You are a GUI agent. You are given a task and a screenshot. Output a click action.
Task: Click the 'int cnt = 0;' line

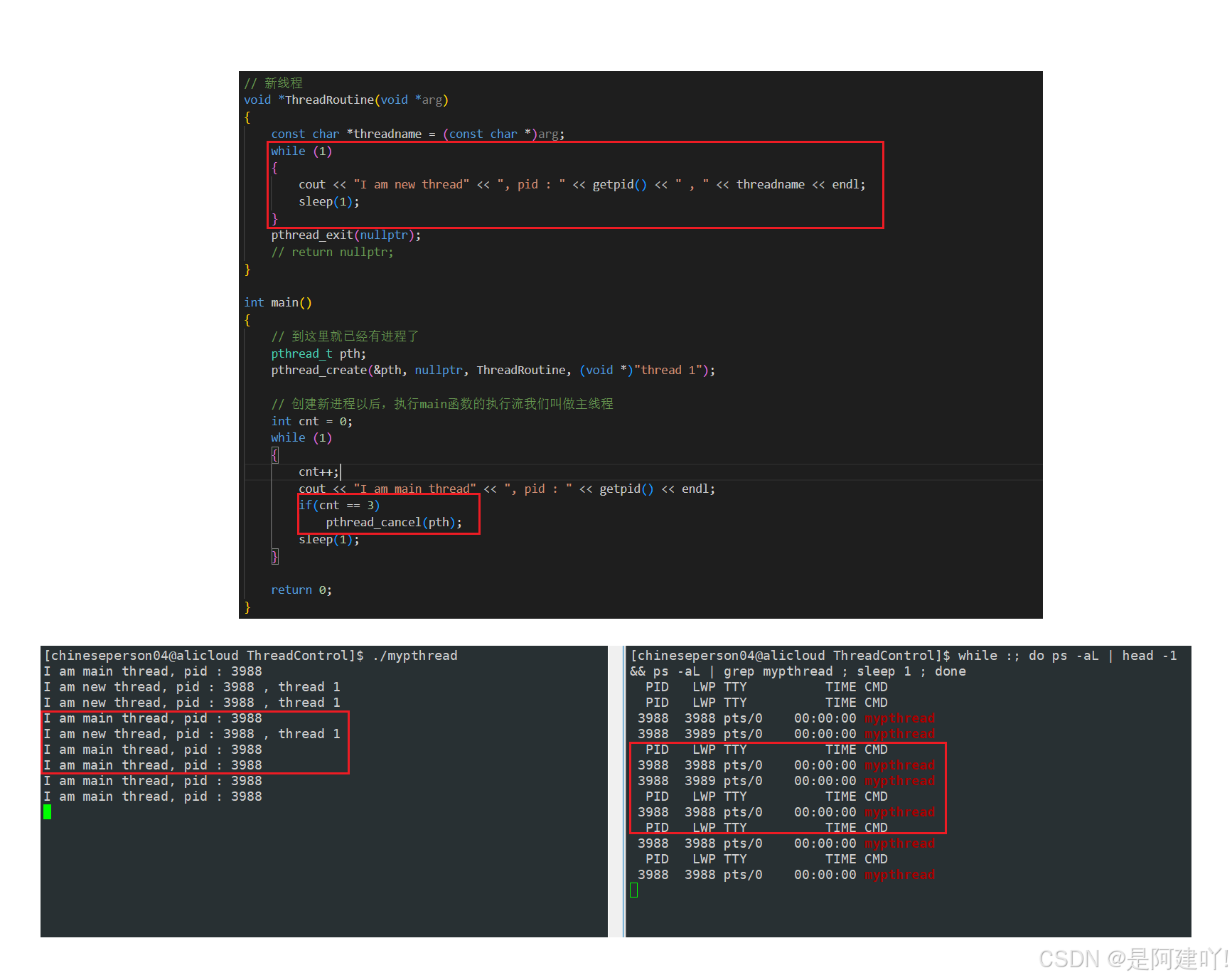tap(311, 421)
